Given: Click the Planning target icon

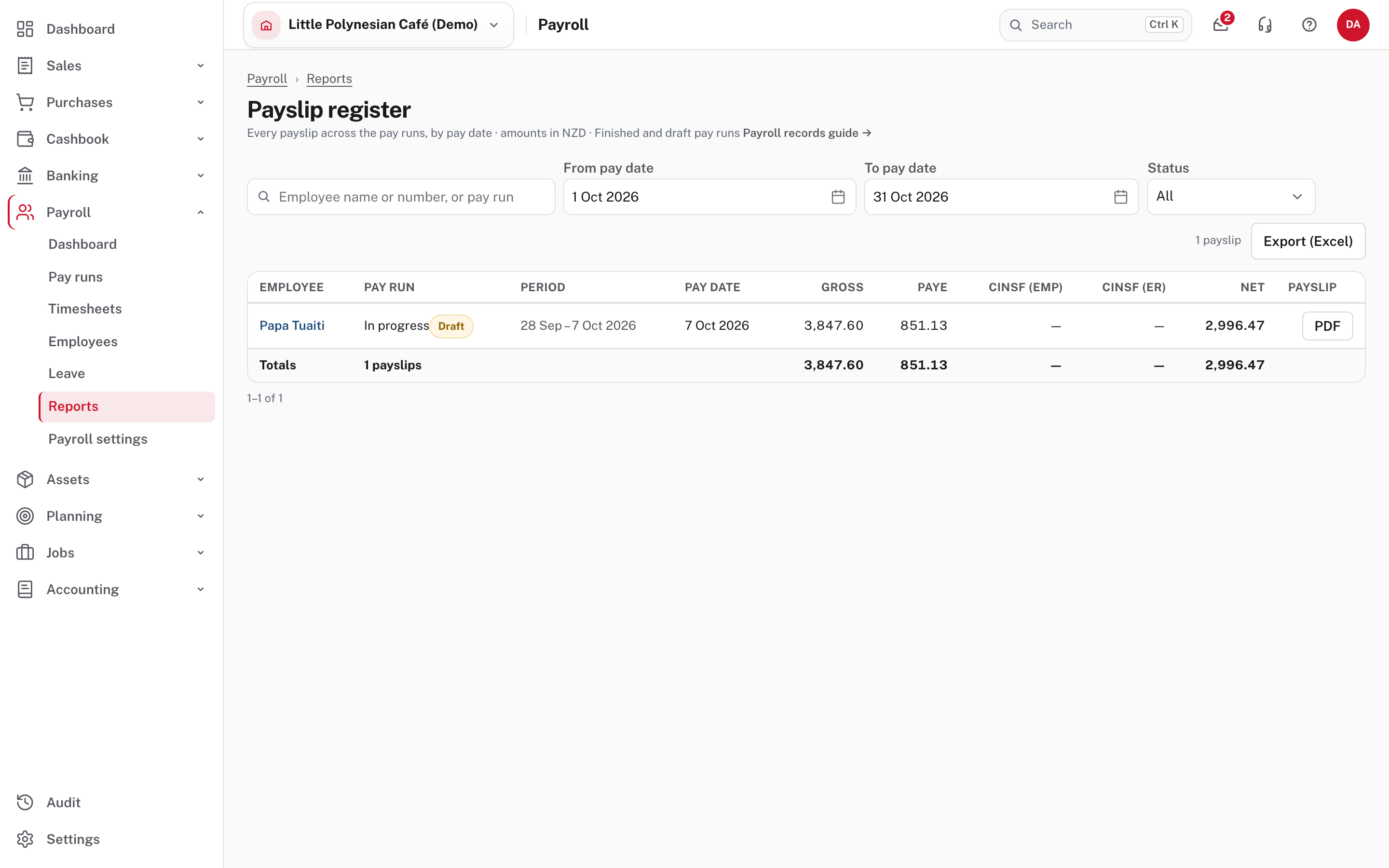Looking at the screenshot, I should click(25, 516).
